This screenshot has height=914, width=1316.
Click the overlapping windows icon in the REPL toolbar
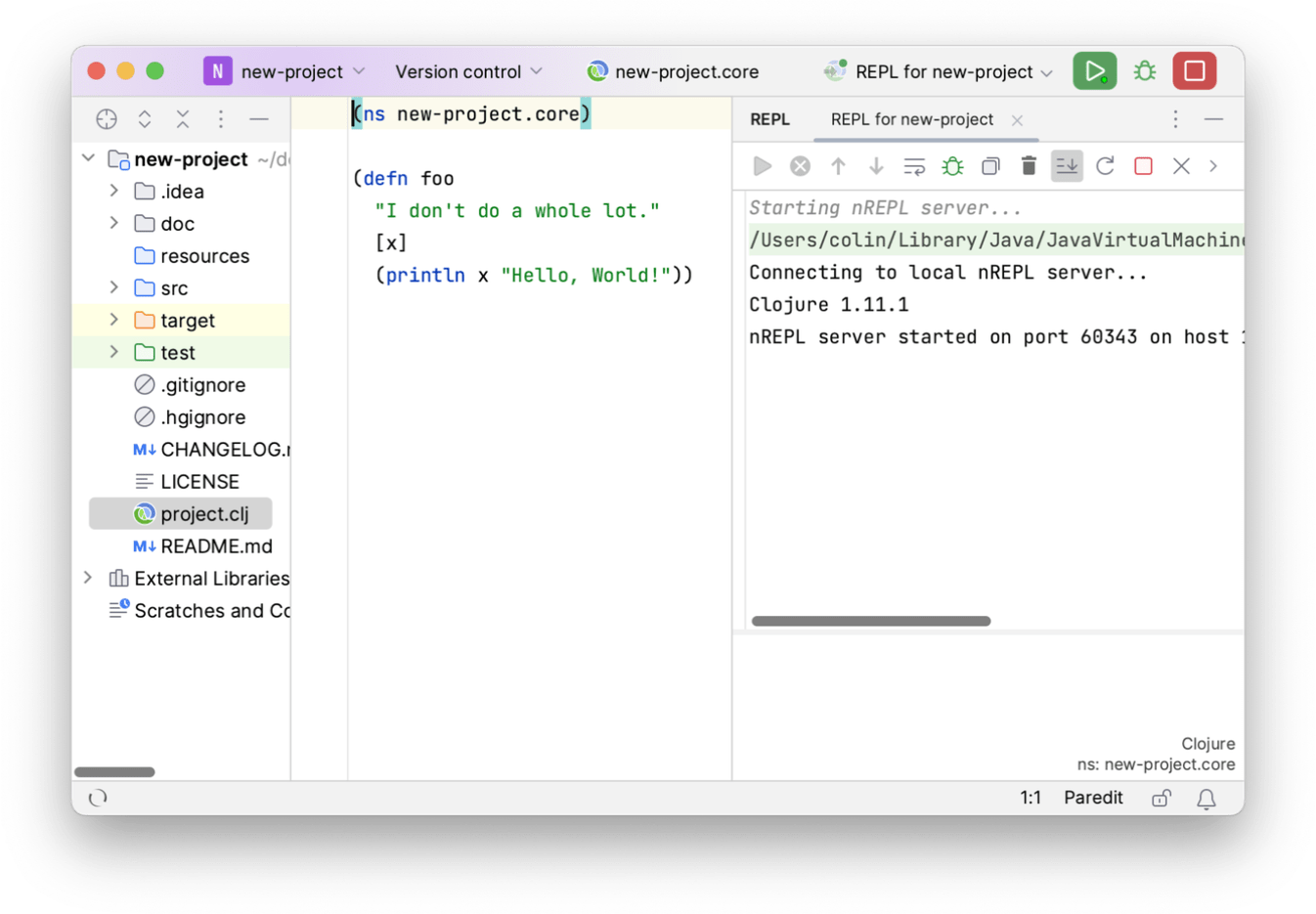990,166
